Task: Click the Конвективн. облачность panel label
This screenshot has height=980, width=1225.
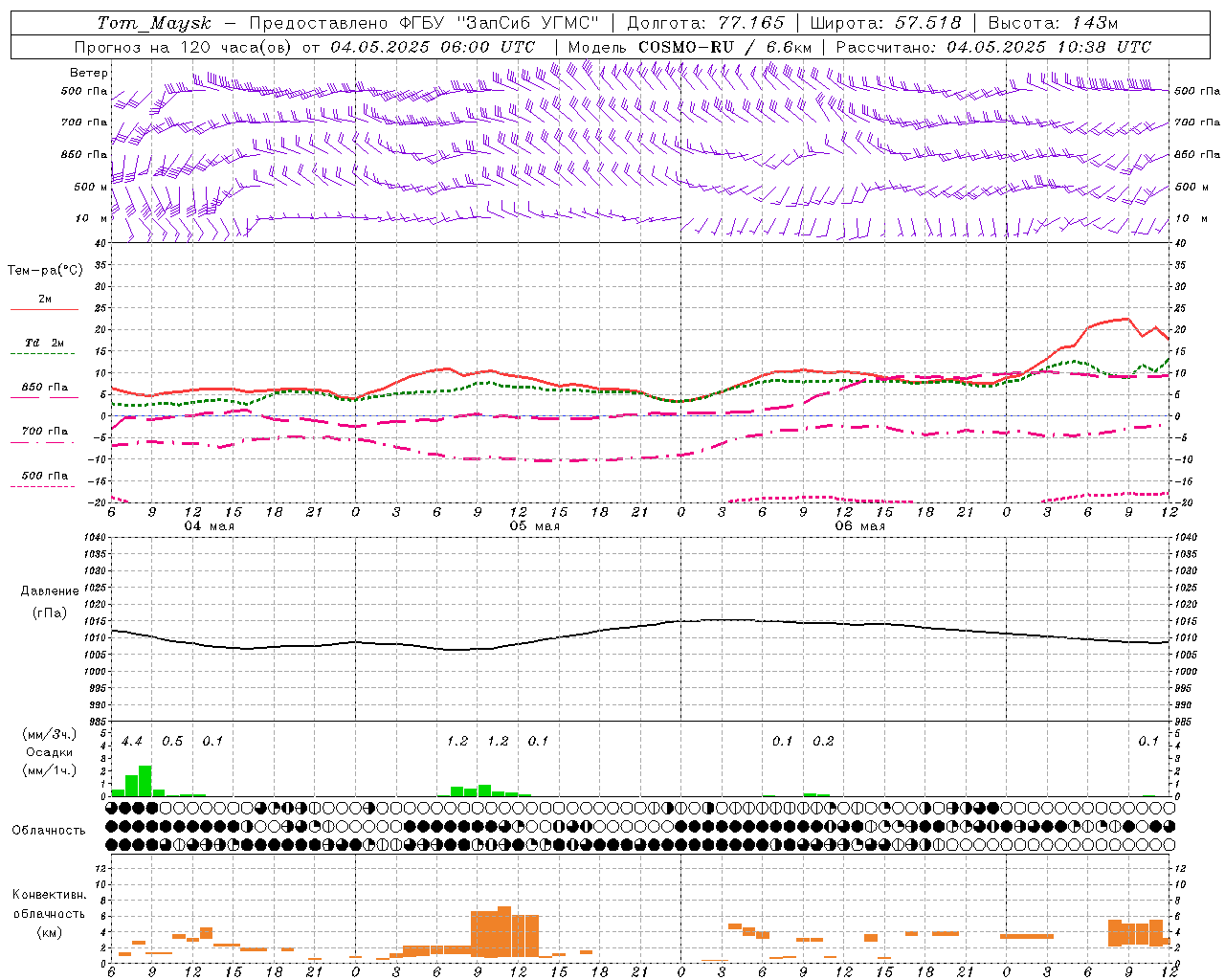Action: pos(49,904)
